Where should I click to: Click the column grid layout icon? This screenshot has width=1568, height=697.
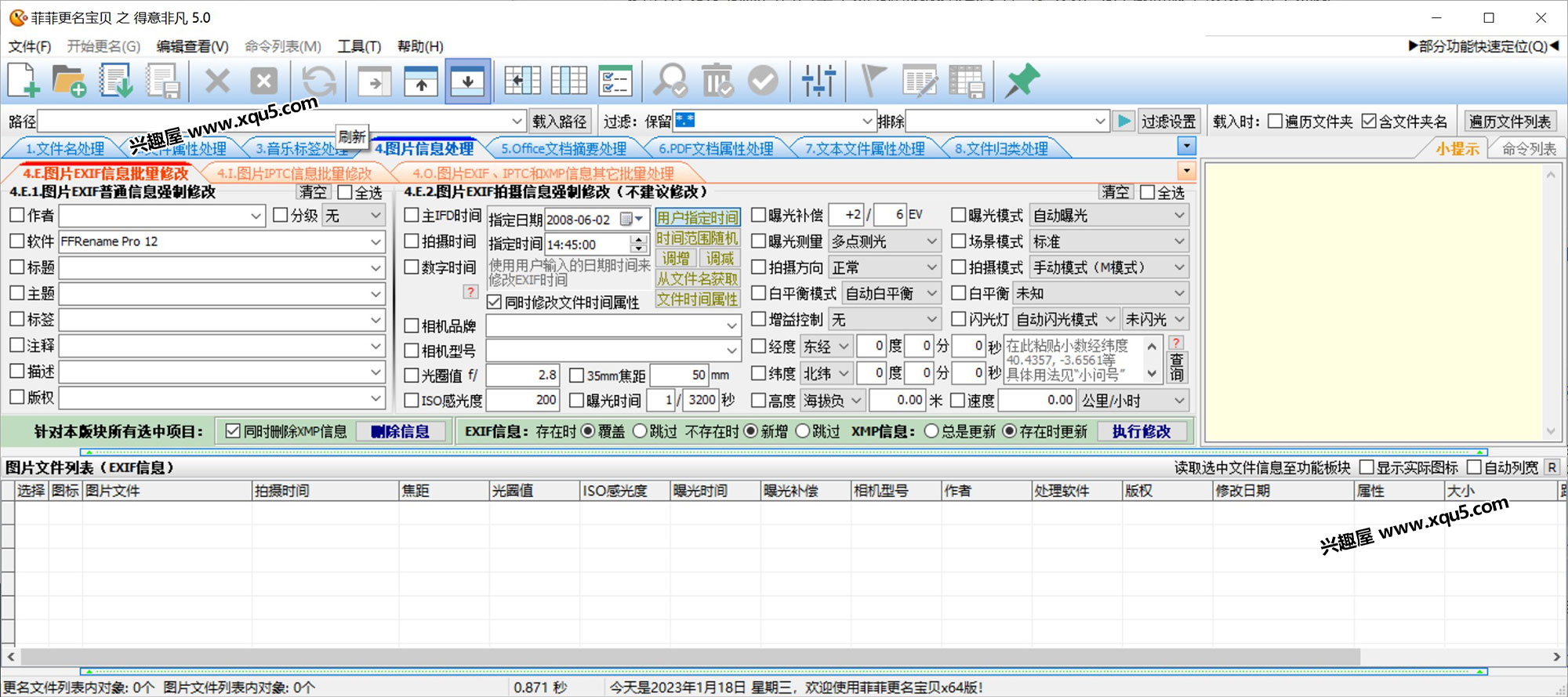click(x=569, y=81)
